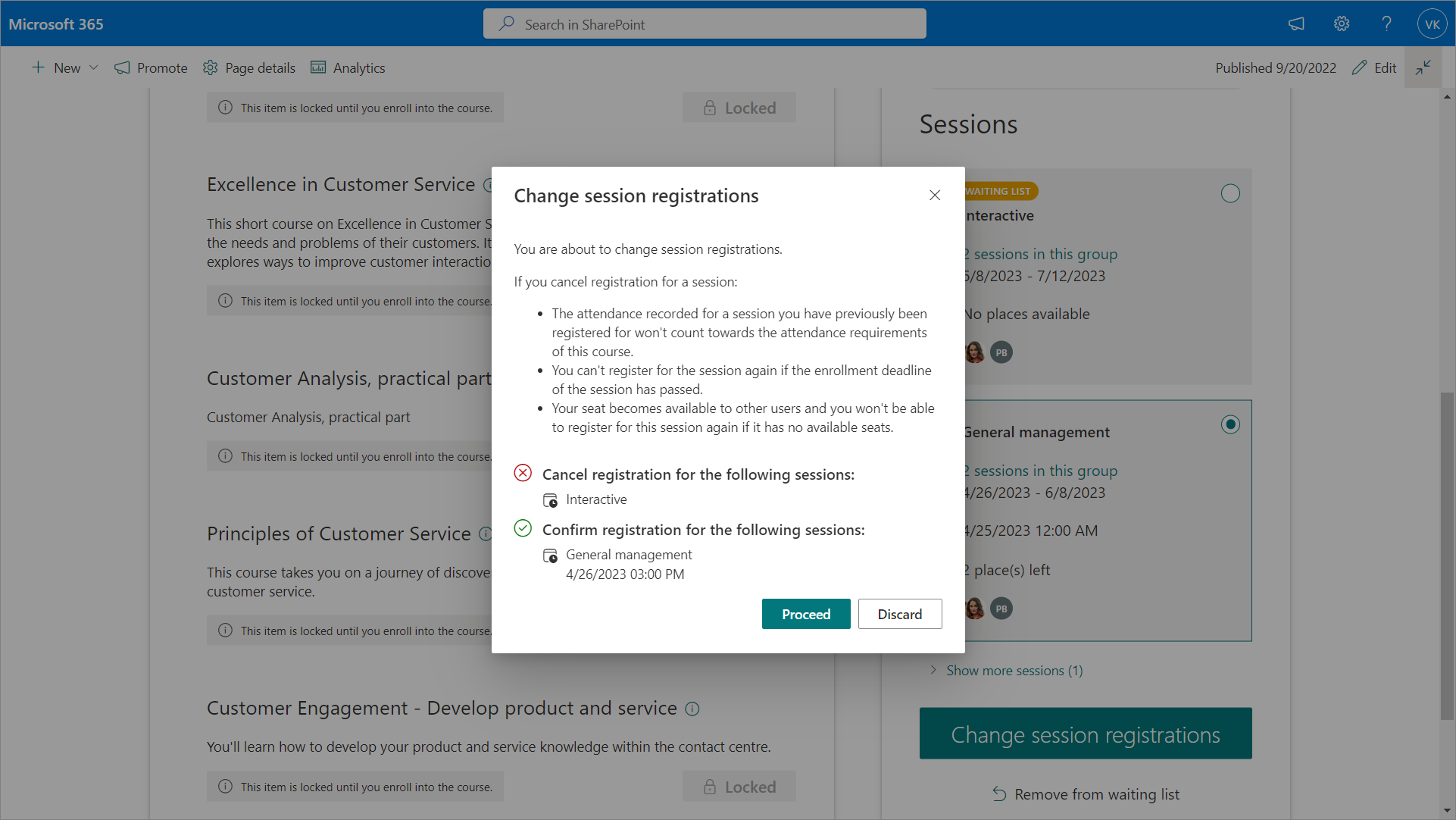Open the New dropdown chevron
The image size is (1456, 820).
[94, 67]
